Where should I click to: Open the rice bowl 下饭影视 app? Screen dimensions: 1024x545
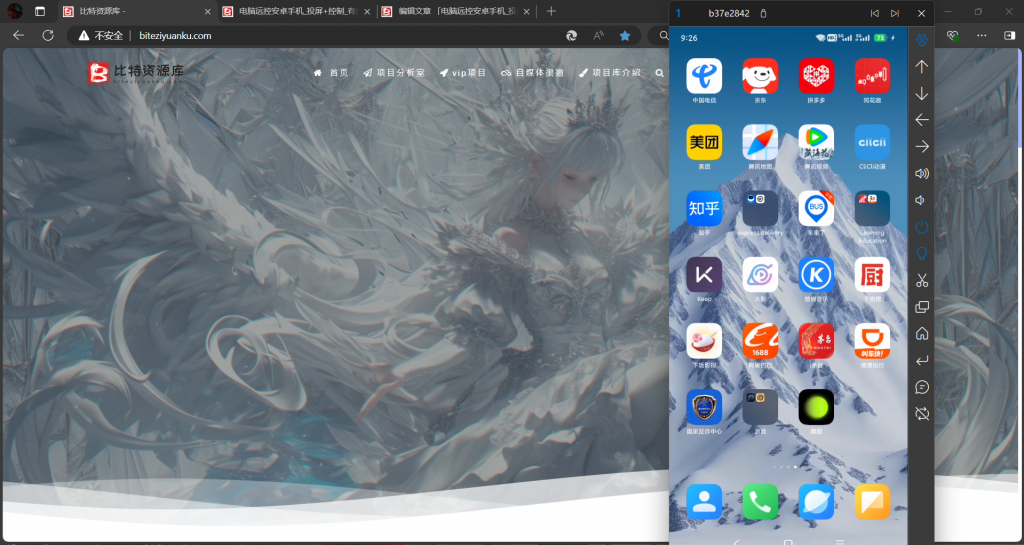[704, 341]
